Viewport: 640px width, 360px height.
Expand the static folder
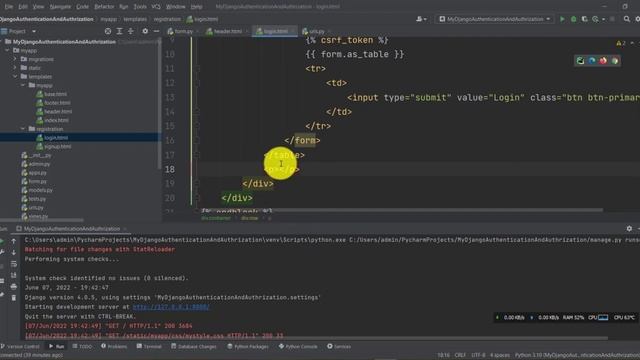tap(15, 68)
